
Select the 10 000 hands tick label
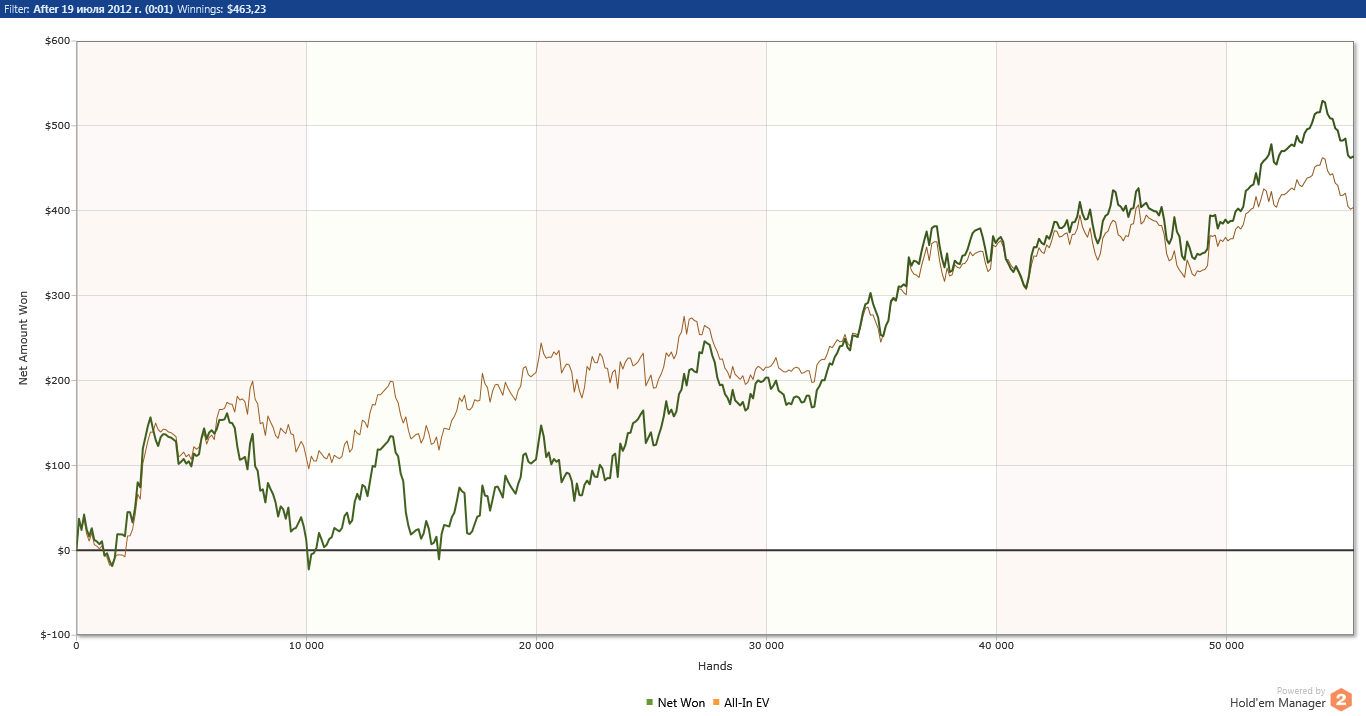(x=306, y=647)
